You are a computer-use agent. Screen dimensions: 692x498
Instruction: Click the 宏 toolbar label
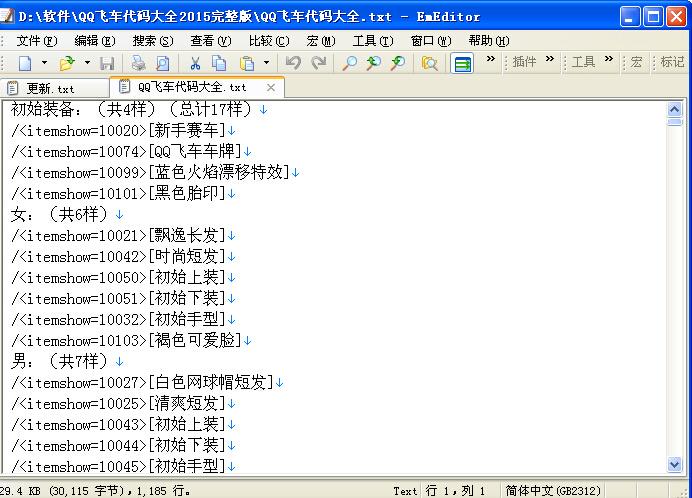[636, 62]
